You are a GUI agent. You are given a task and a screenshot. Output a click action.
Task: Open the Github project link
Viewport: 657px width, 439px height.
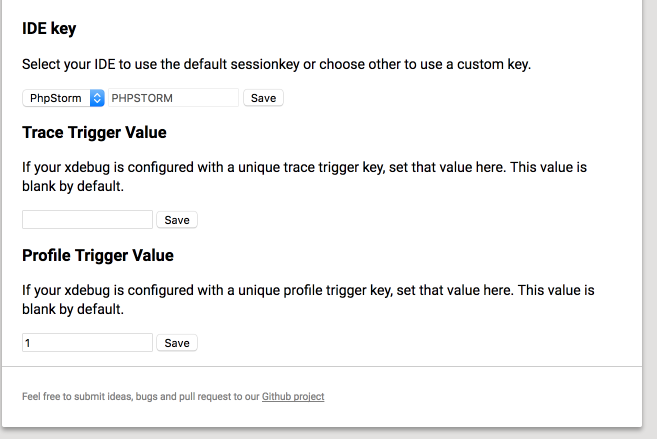click(x=293, y=396)
